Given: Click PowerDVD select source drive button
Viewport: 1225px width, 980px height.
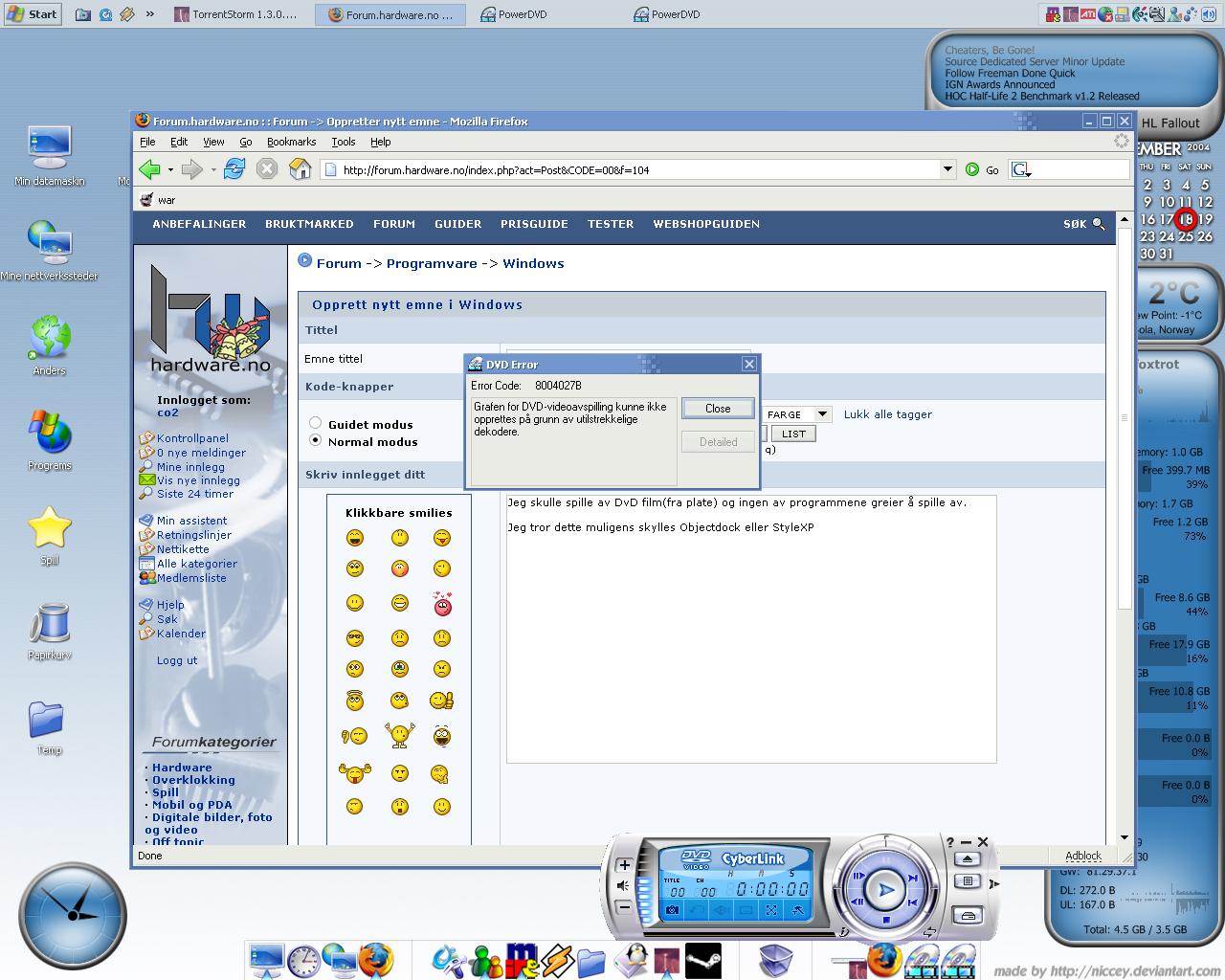Looking at the screenshot, I should pos(967,916).
